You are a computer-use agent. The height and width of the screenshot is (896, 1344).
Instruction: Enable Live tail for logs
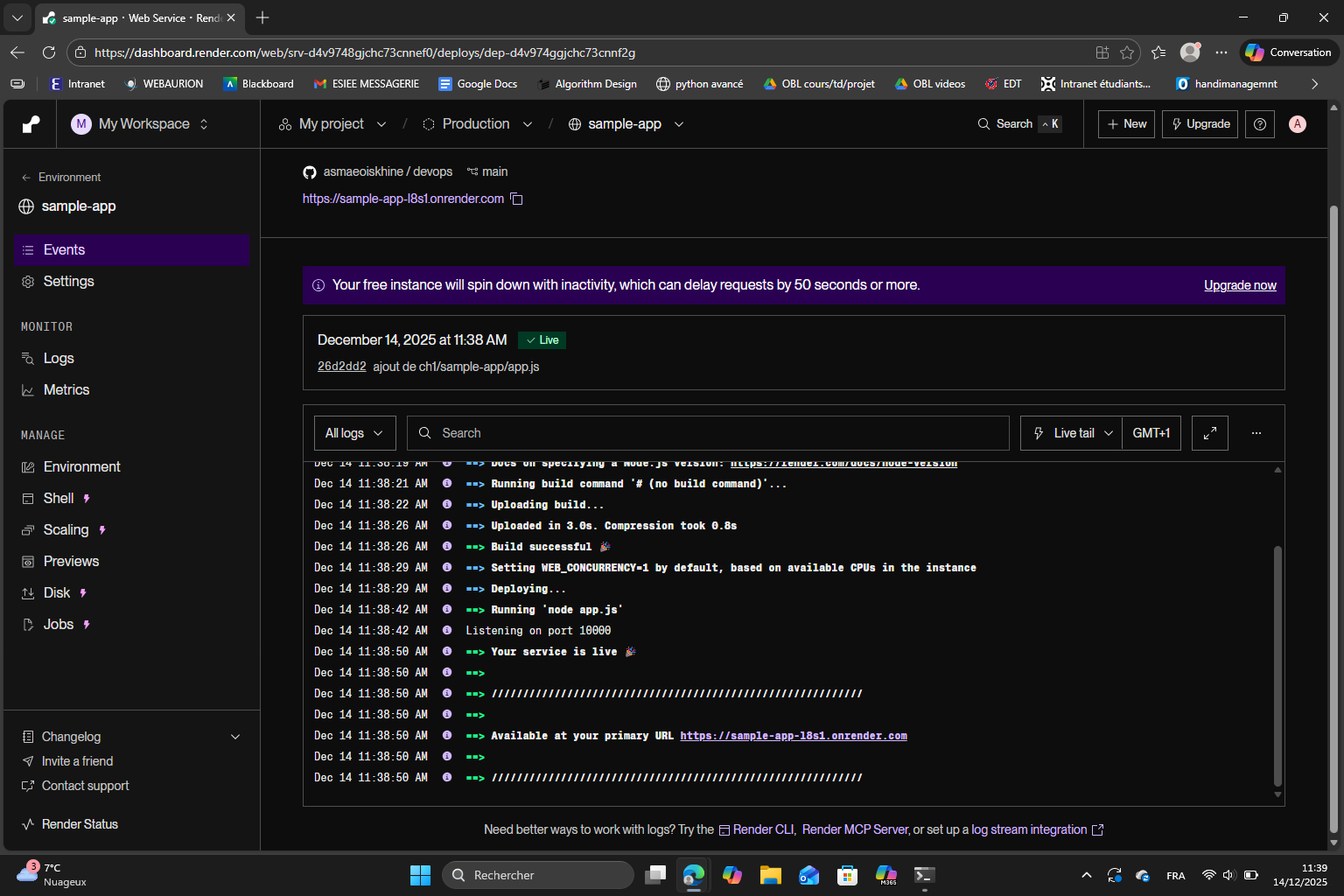pos(1070,432)
